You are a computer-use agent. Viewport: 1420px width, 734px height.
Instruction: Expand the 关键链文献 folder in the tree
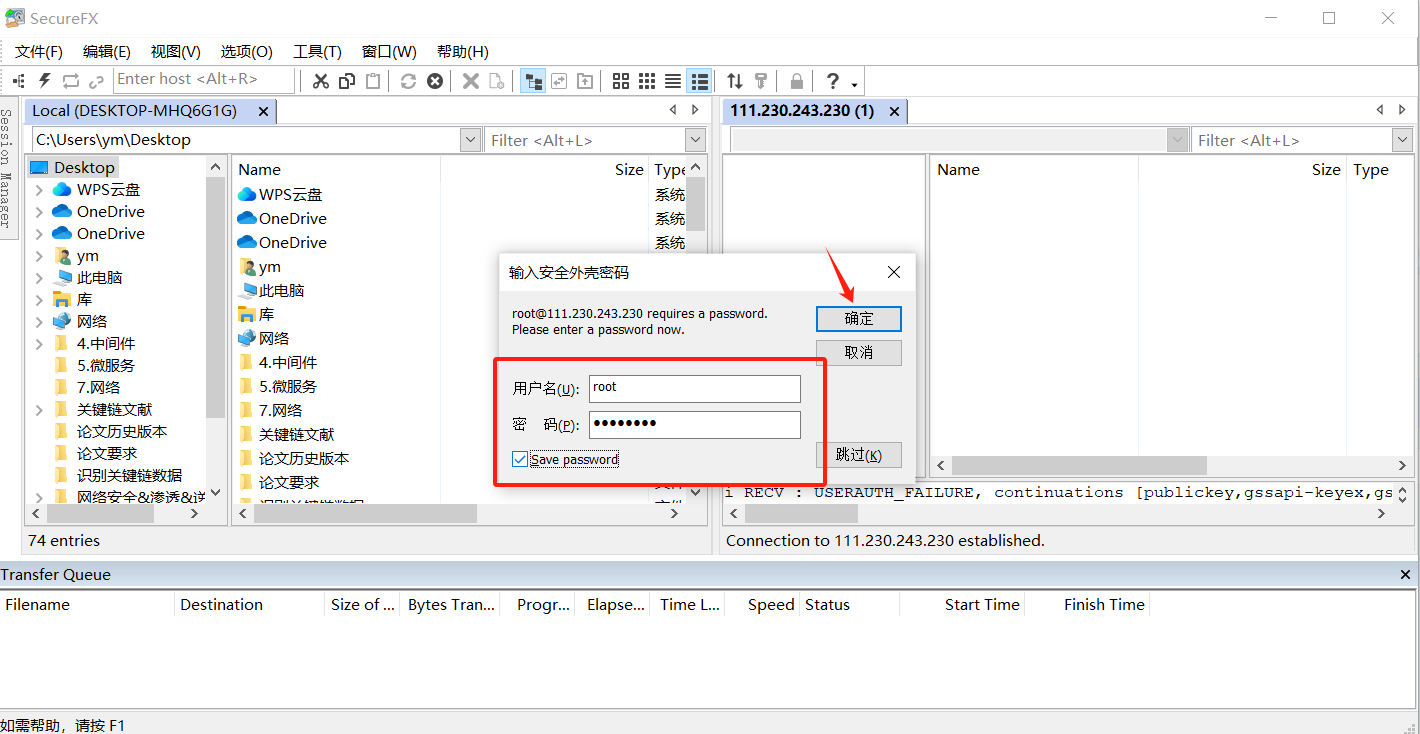(x=38, y=409)
